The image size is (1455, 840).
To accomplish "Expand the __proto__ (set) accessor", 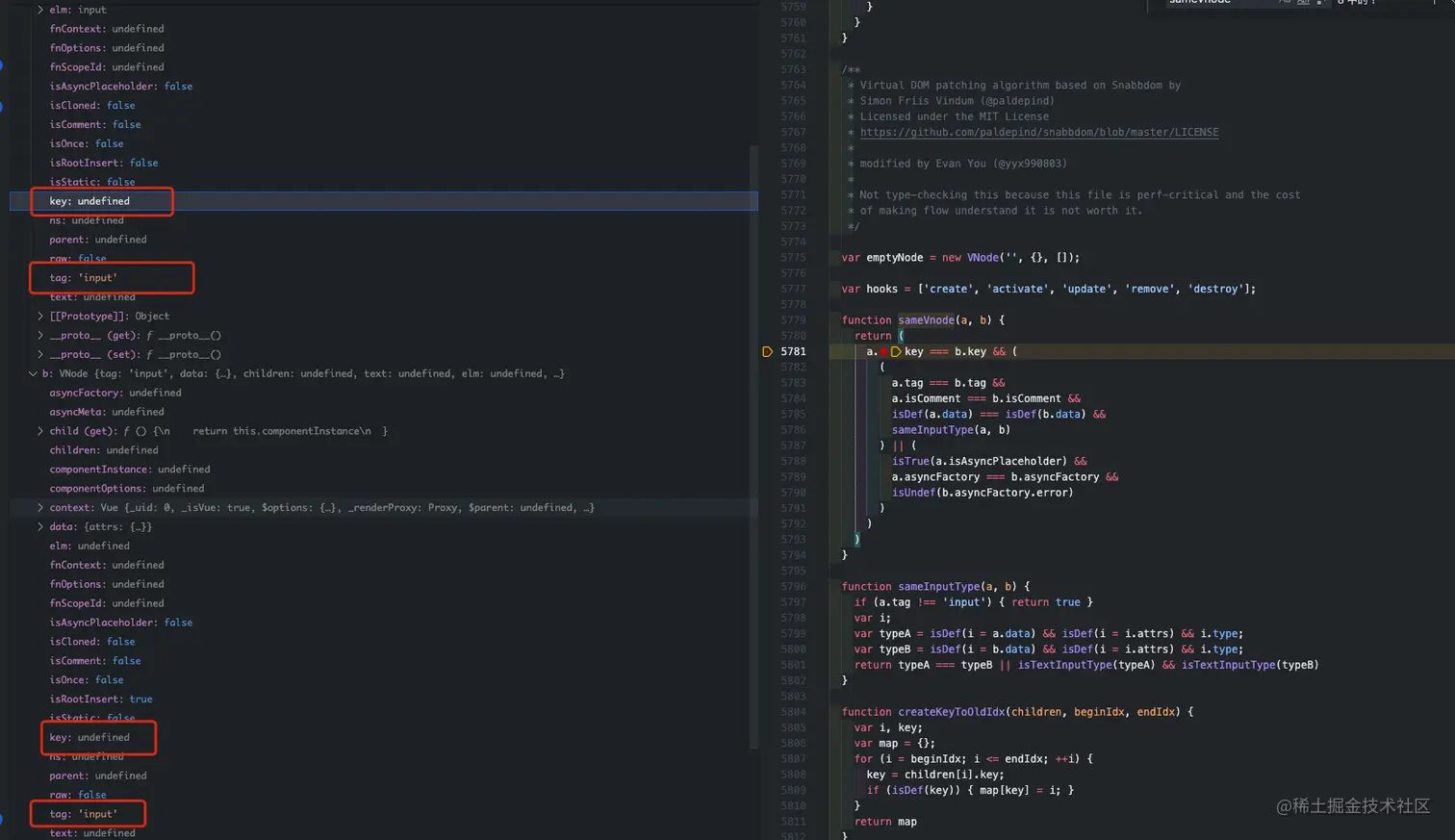I will point(40,354).
